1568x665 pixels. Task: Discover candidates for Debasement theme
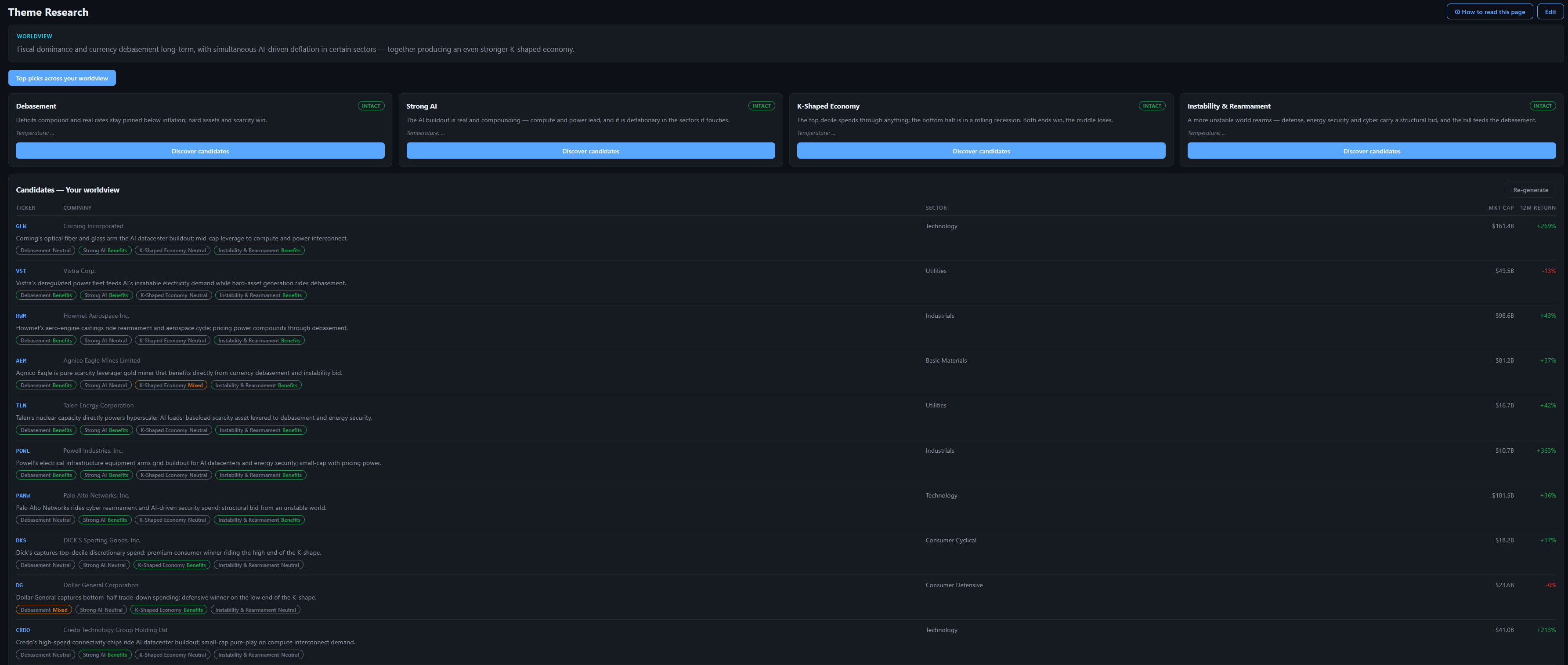click(200, 151)
